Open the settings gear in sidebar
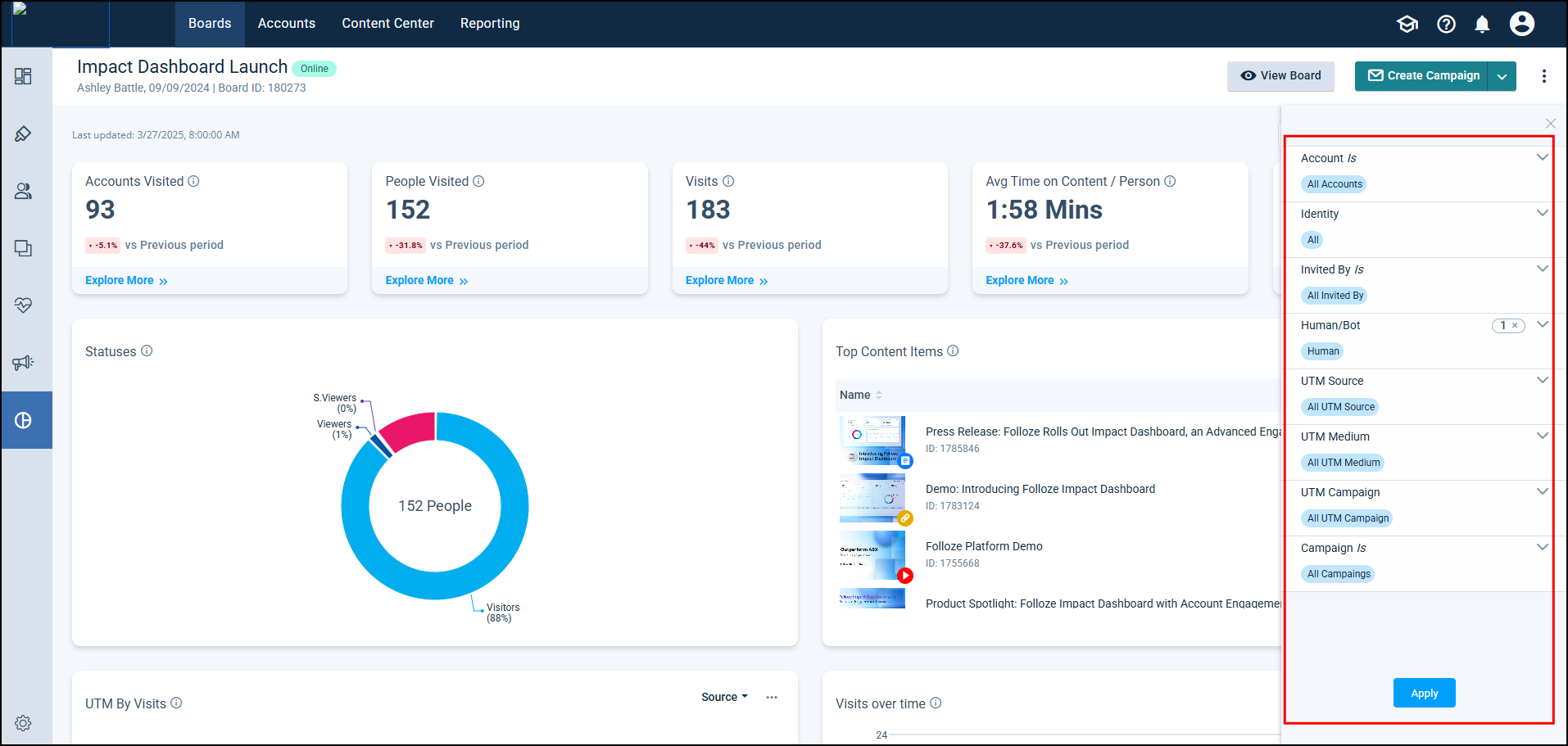This screenshot has height=746, width=1568. pos(23,723)
